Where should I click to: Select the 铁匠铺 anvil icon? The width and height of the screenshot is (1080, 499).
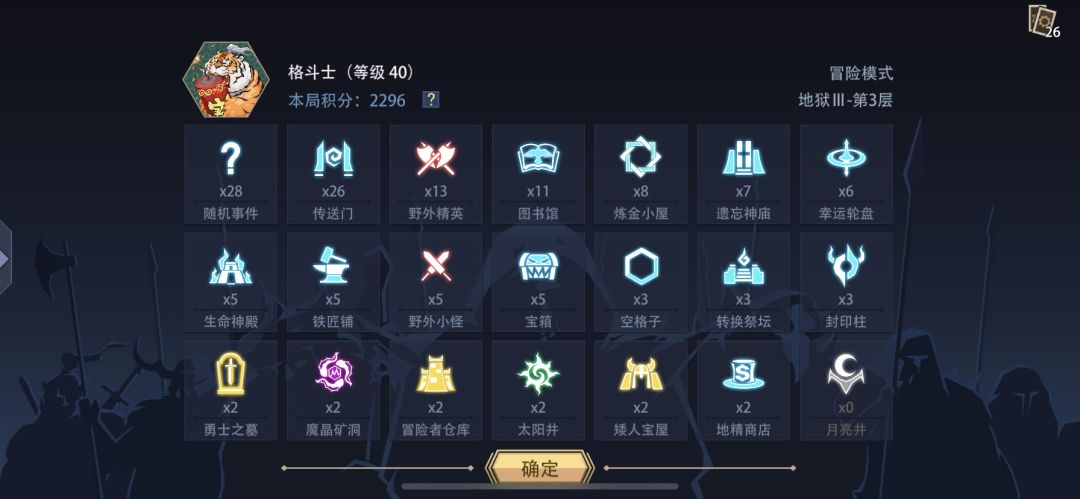[x=333, y=266]
